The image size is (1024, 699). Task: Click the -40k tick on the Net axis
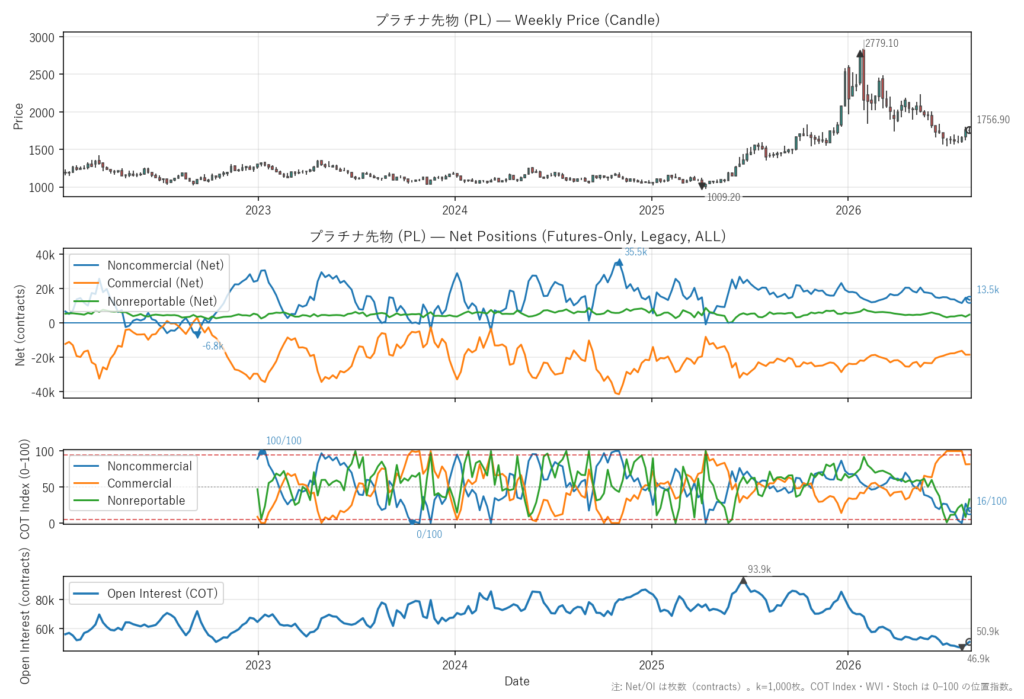[x=42, y=393]
